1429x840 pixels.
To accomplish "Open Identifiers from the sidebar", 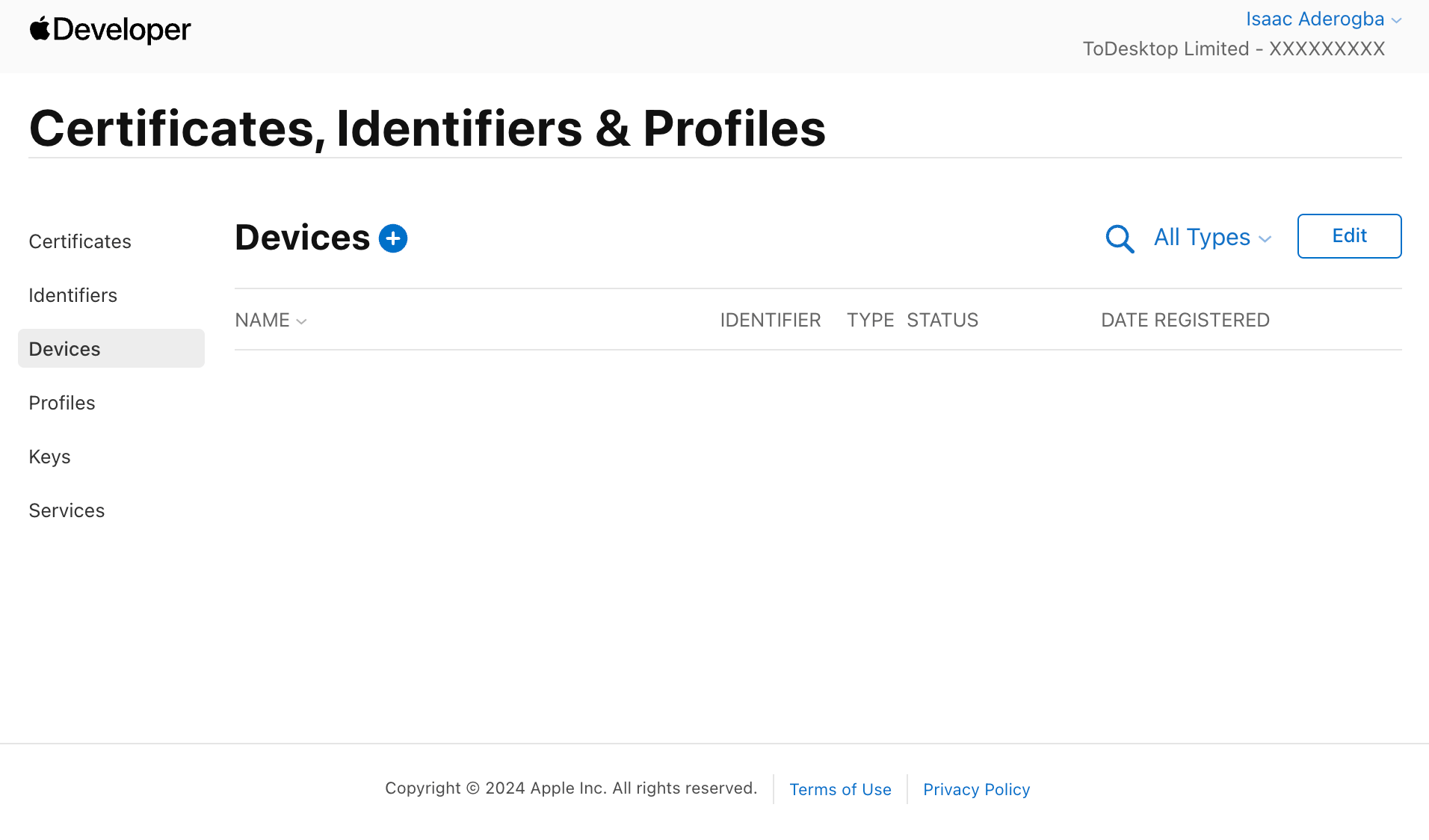I will 72,295.
